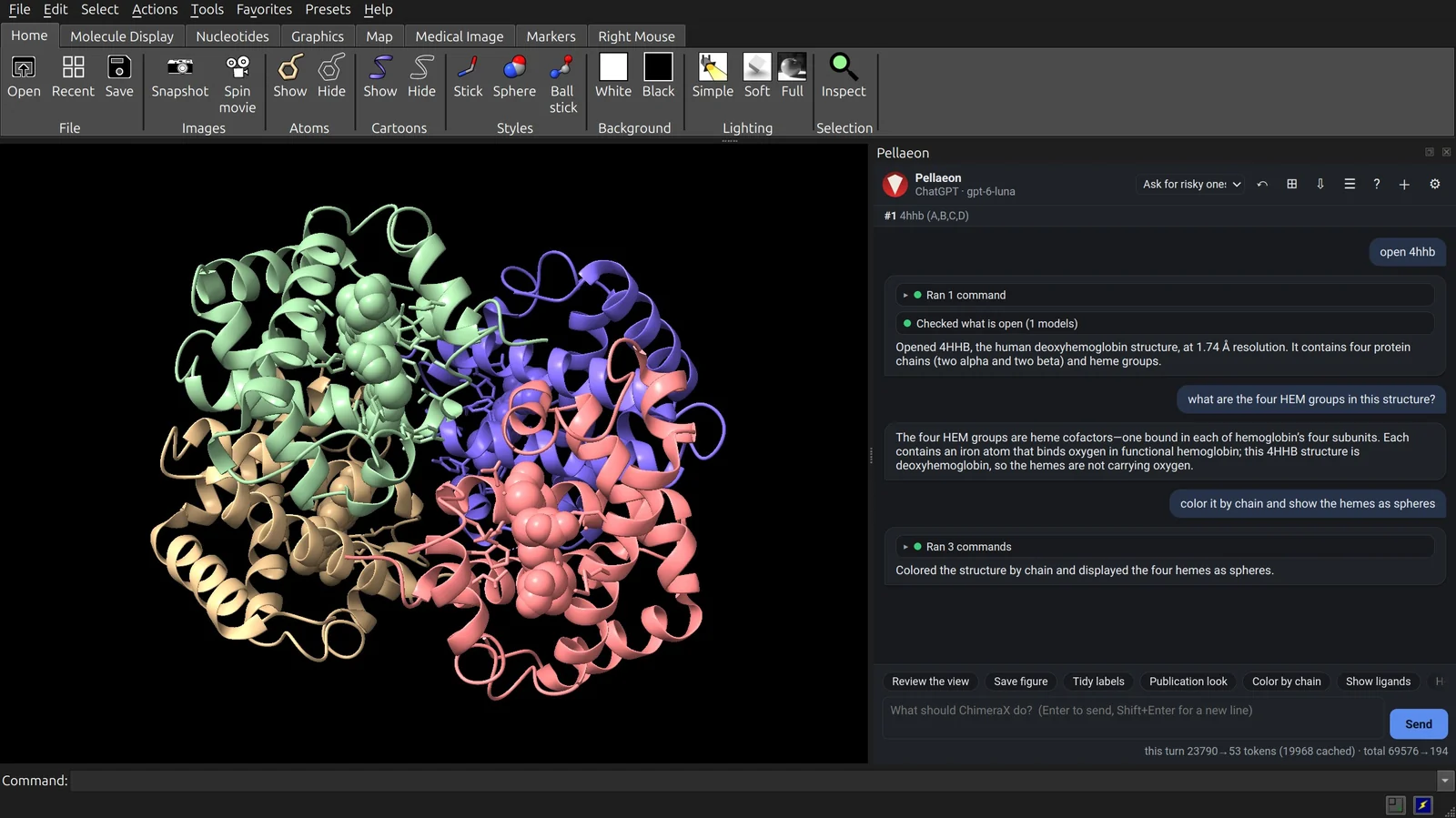This screenshot has height=818, width=1456.
Task: Click Hide atoms icon
Action: tap(331, 67)
